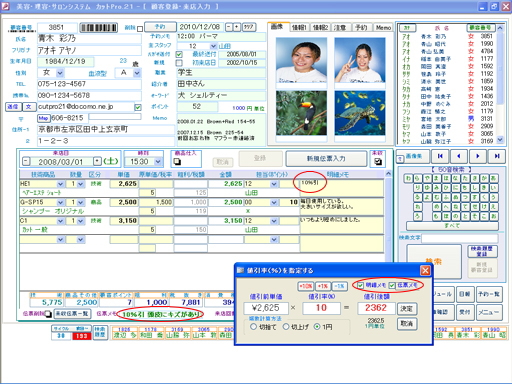Switch to the 情報2 tab

pos(320,27)
